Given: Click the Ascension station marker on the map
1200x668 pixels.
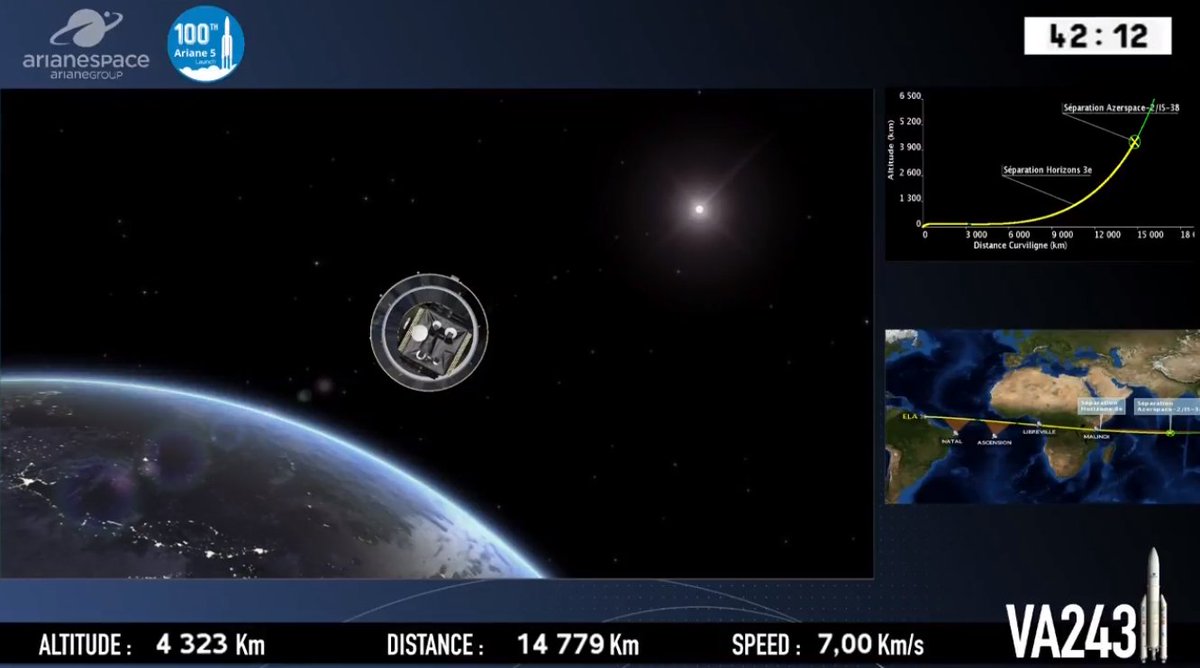Looking at the screenshot, I should (x=994, y=434).
